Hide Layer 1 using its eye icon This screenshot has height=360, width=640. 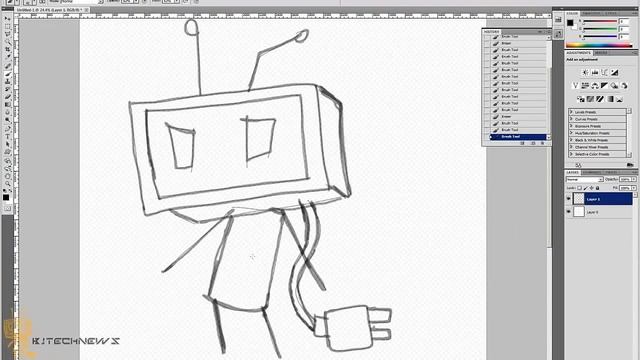(x=569, y=199)
